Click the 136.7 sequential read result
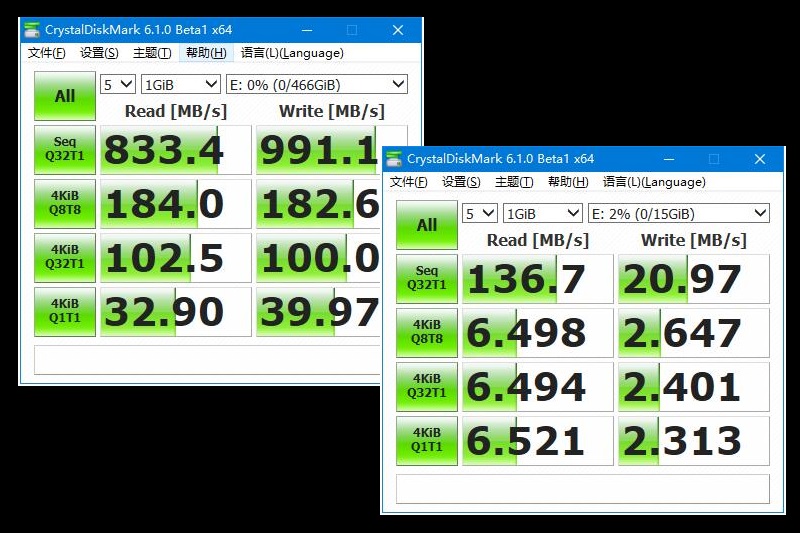 [538, 278]
